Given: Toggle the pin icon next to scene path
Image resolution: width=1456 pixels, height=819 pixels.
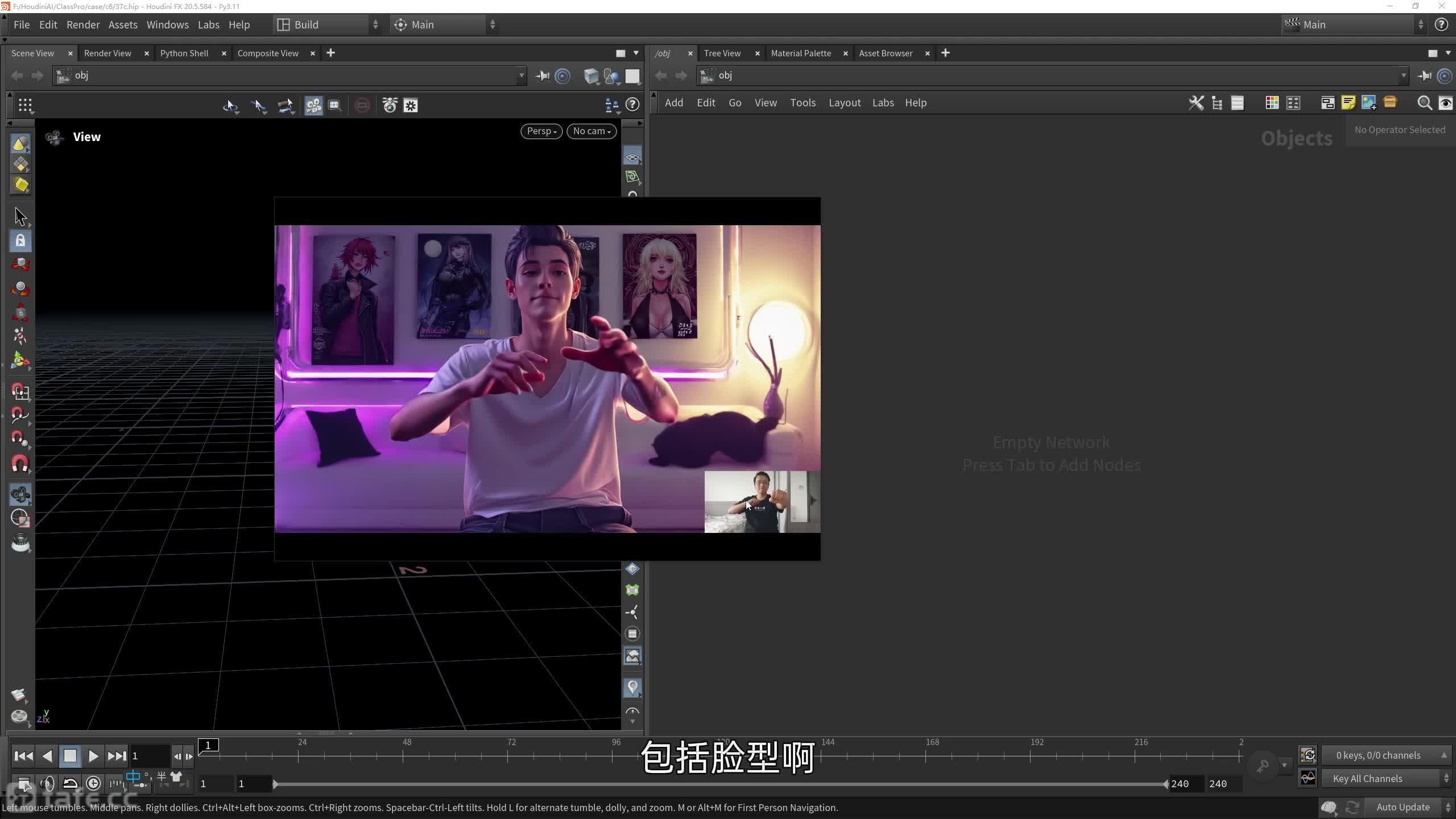Looking at the screenshot, I should [x=542, y=76].
